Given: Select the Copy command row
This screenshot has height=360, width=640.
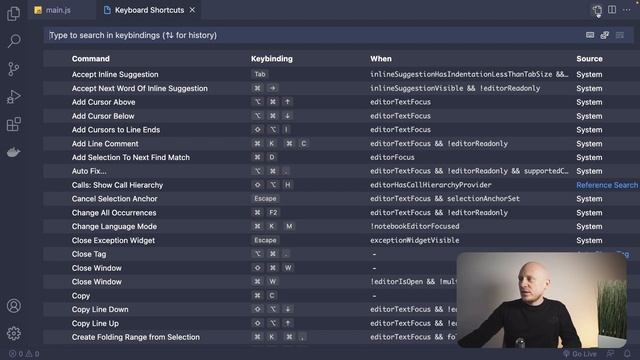Looking at the screenshot, I should (250, 296).
